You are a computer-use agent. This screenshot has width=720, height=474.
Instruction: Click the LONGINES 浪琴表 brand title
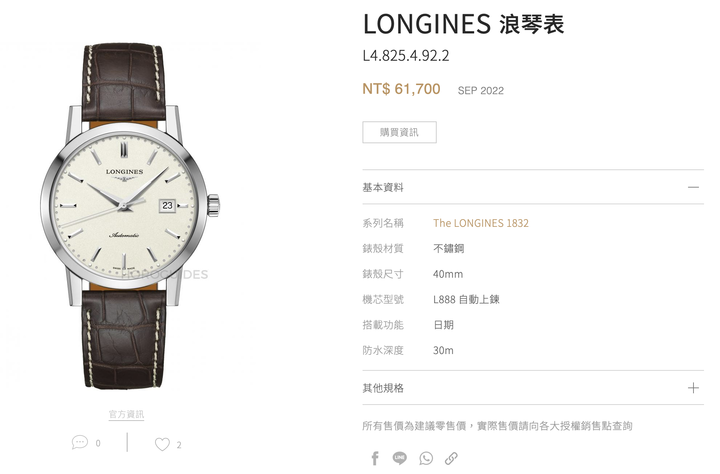click(463, 24)
